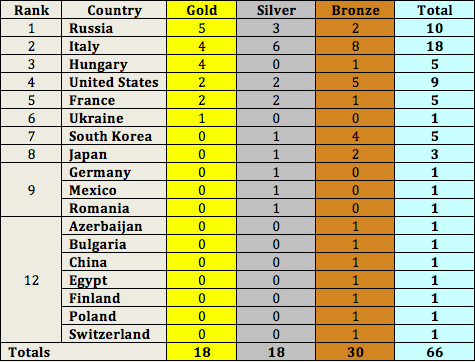Select the Hungary country cell

point(114,64)
